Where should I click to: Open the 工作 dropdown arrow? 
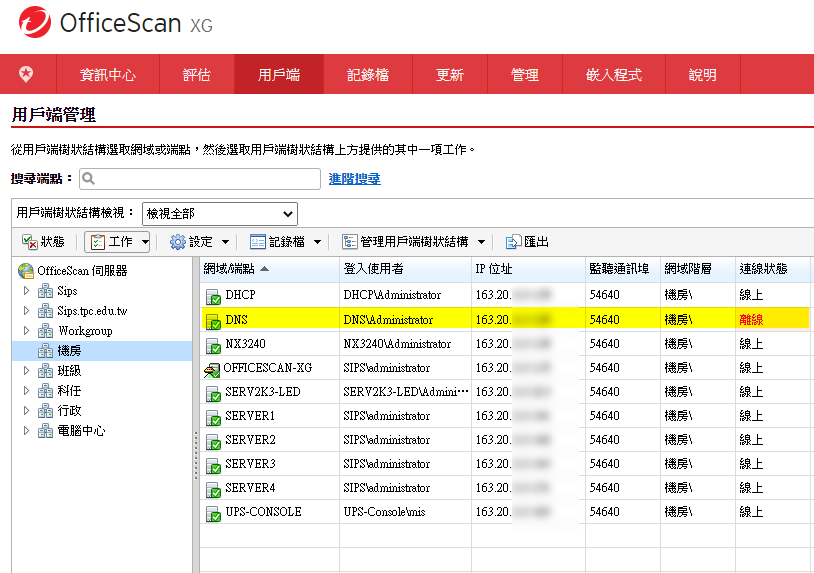[x=145, y=242]
